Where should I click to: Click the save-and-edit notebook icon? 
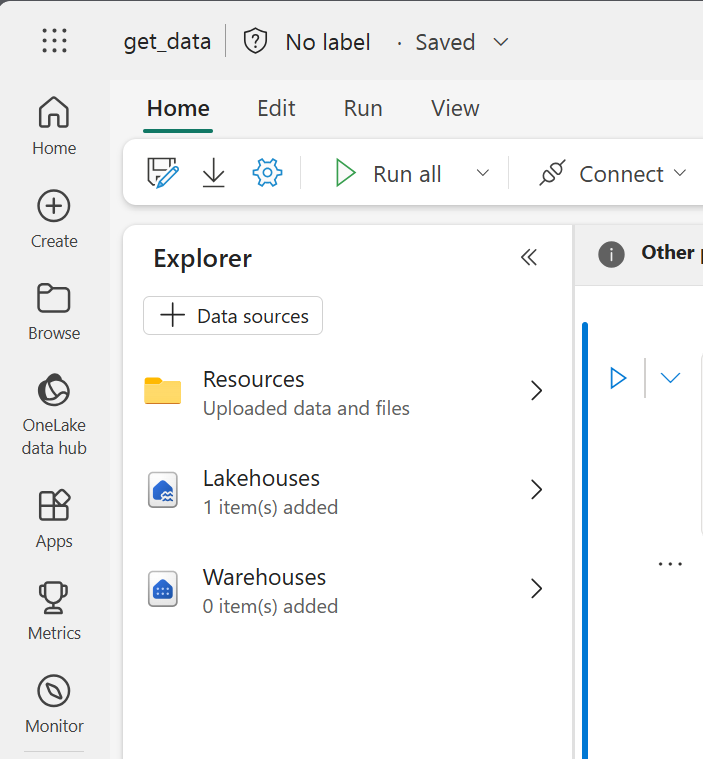[x=163, y=172]
